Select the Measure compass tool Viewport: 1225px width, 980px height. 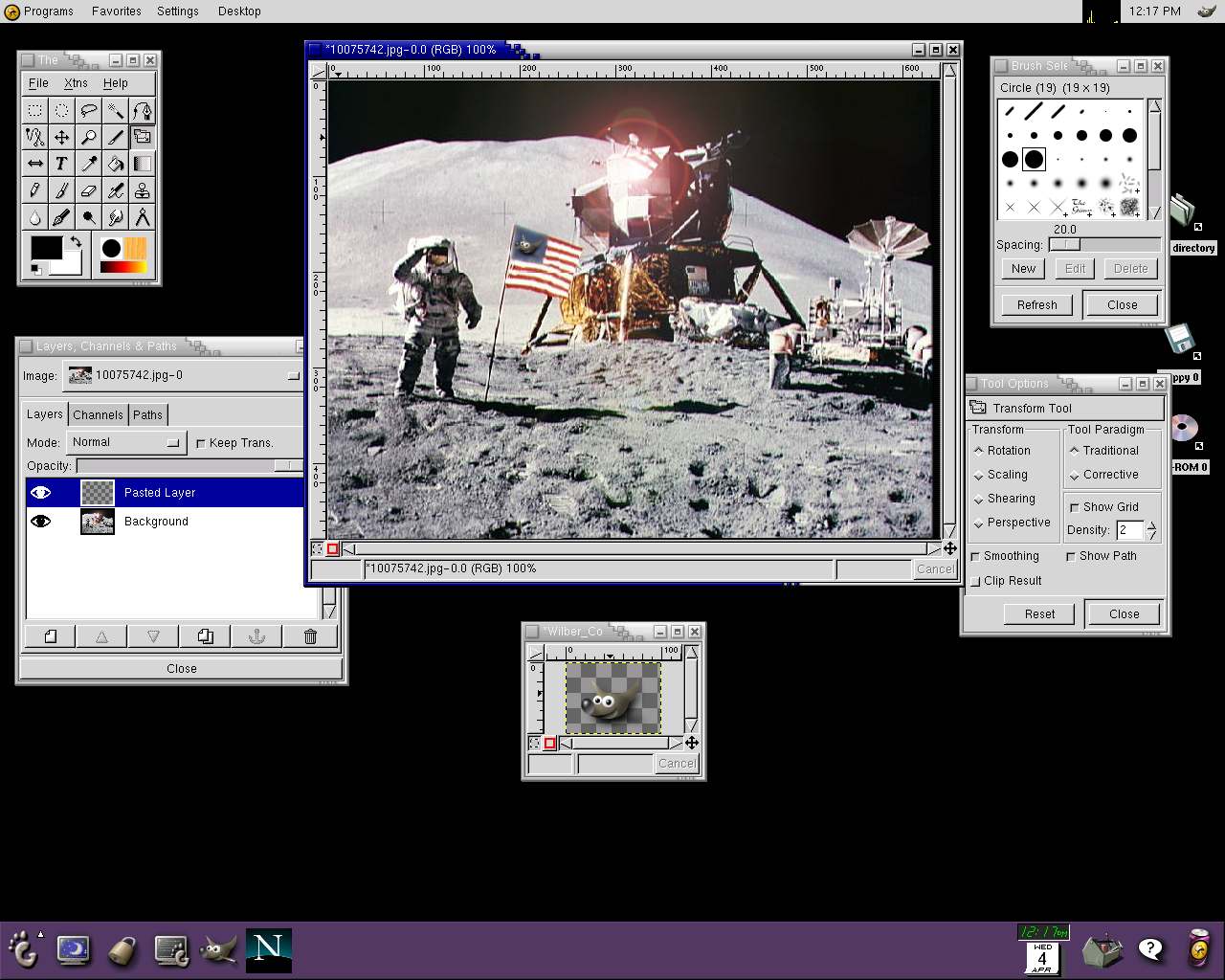click(x=142, y=217)
